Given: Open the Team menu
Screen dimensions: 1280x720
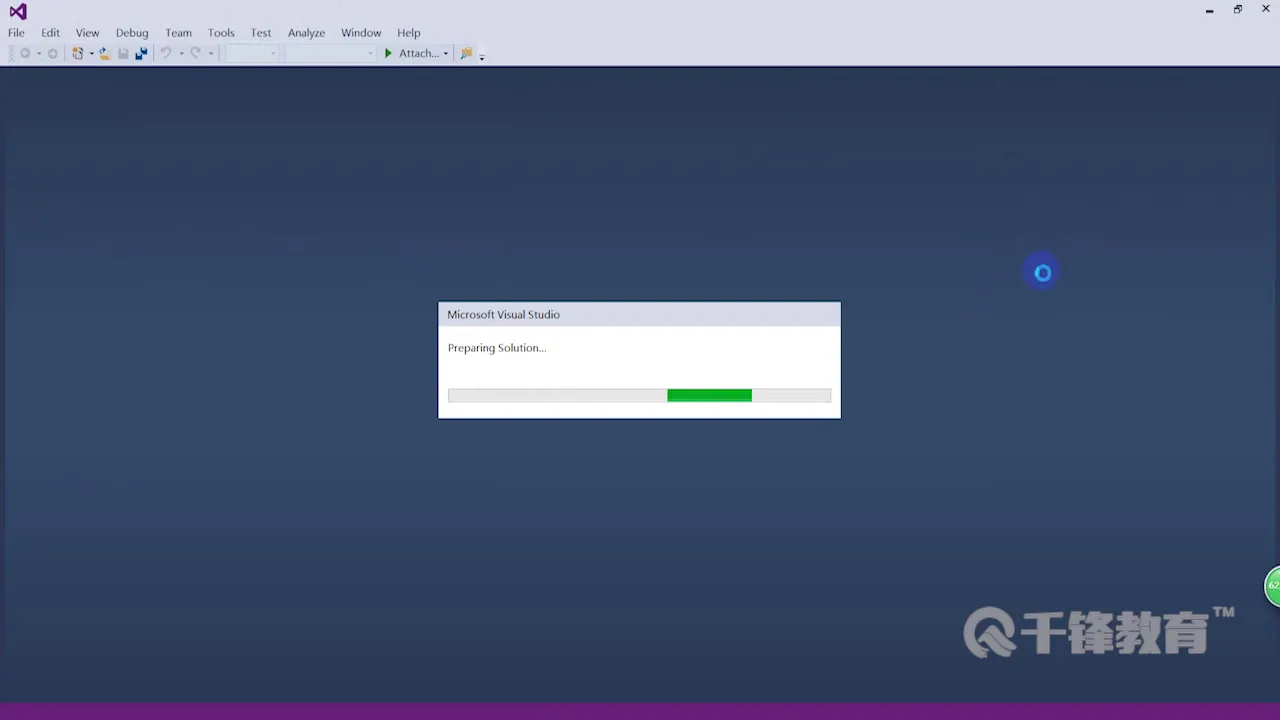Looking at the screenshot, I should point(178,33).
